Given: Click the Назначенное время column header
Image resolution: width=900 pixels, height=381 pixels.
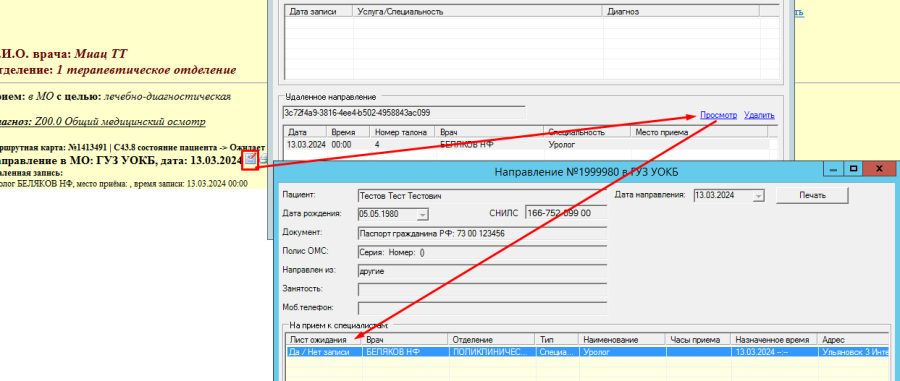Looking at the screenshot, I should point(775,340).
